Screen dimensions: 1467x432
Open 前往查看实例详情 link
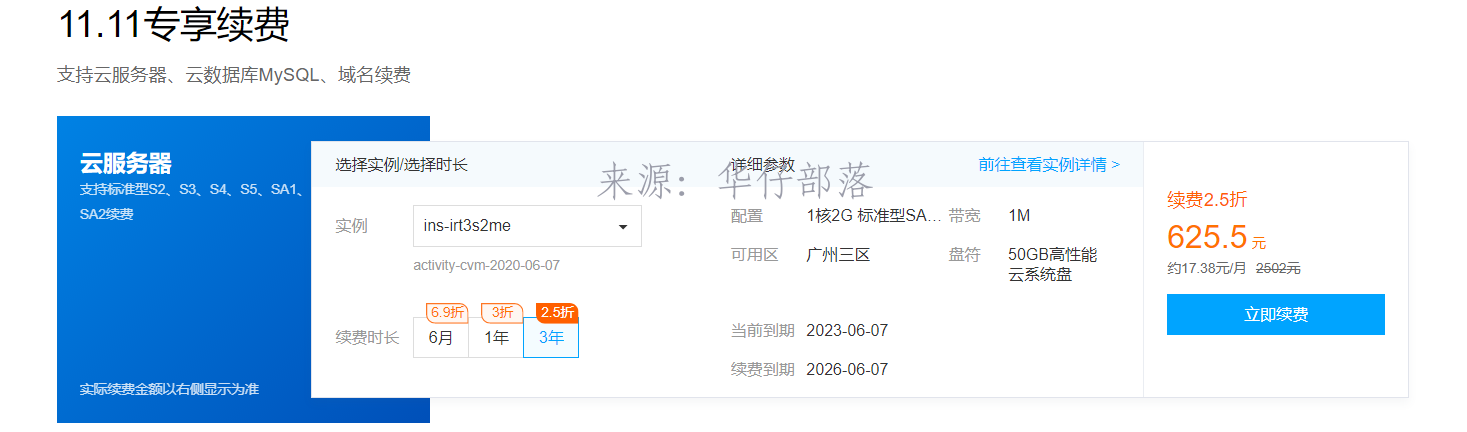pos(1049,164)
